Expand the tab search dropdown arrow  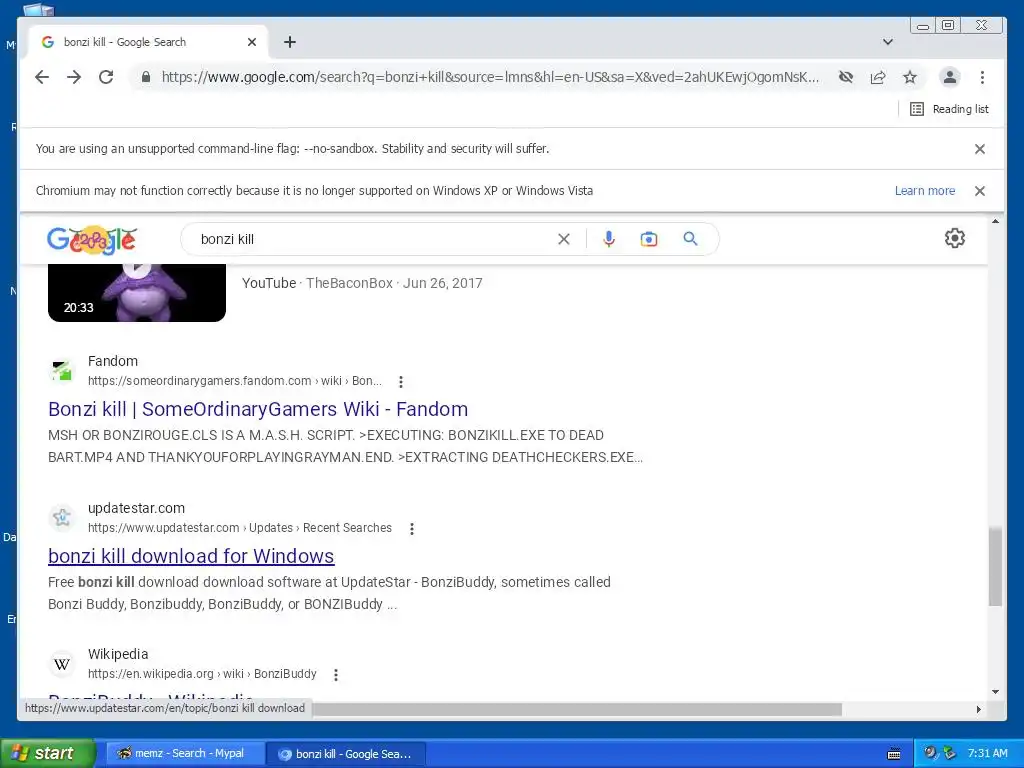888,42
